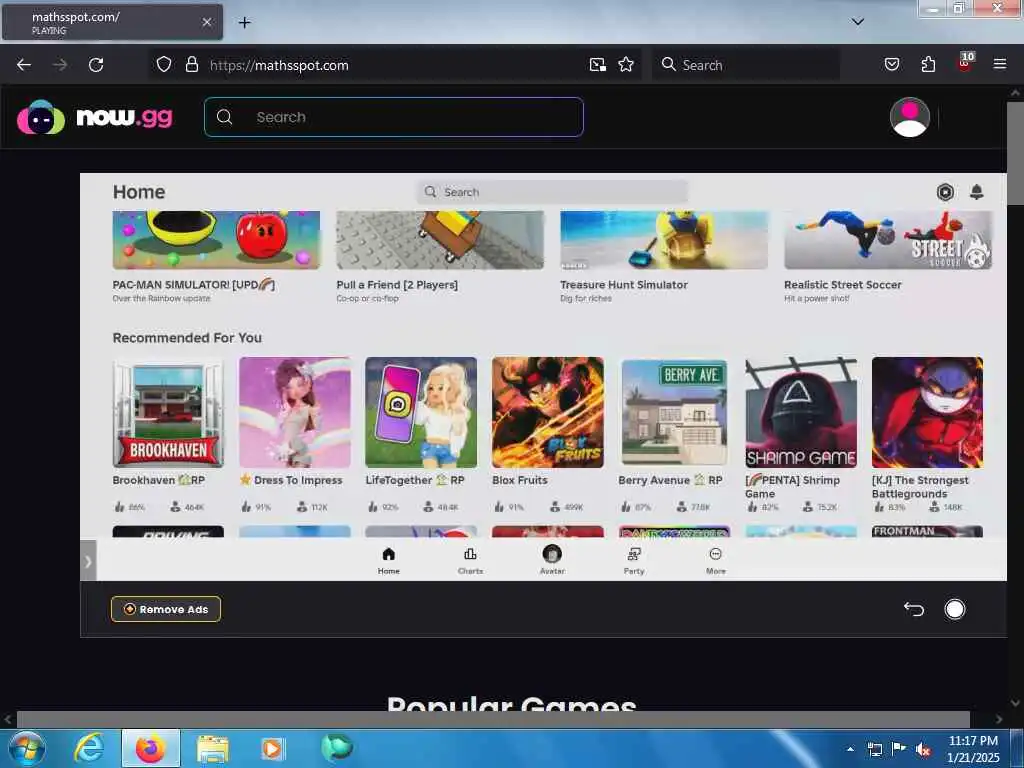Viewport: 1024px width, 768px height.
Task: Open the Firefox extensions puzzle icon
Action: point(928,64)
